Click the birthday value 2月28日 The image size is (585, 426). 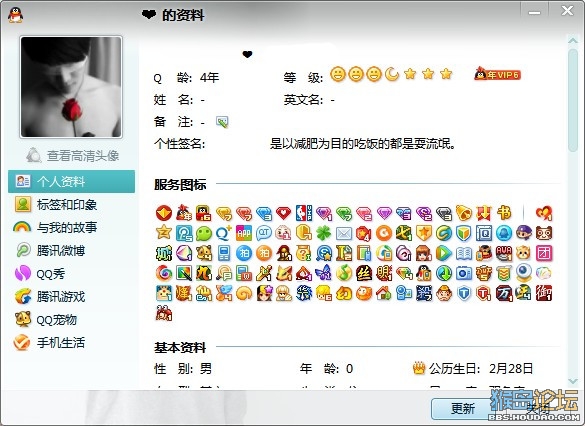click(511, 369)
